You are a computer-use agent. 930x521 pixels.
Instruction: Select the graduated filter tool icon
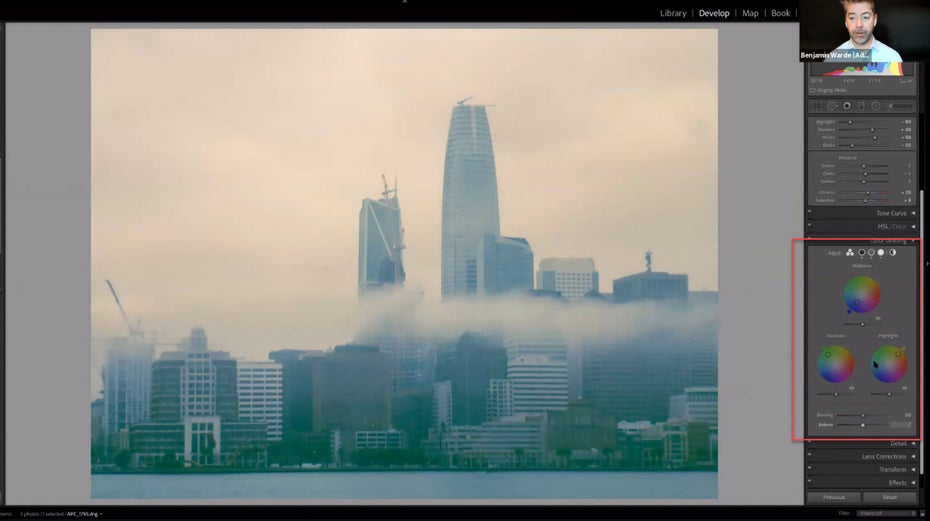861,106
